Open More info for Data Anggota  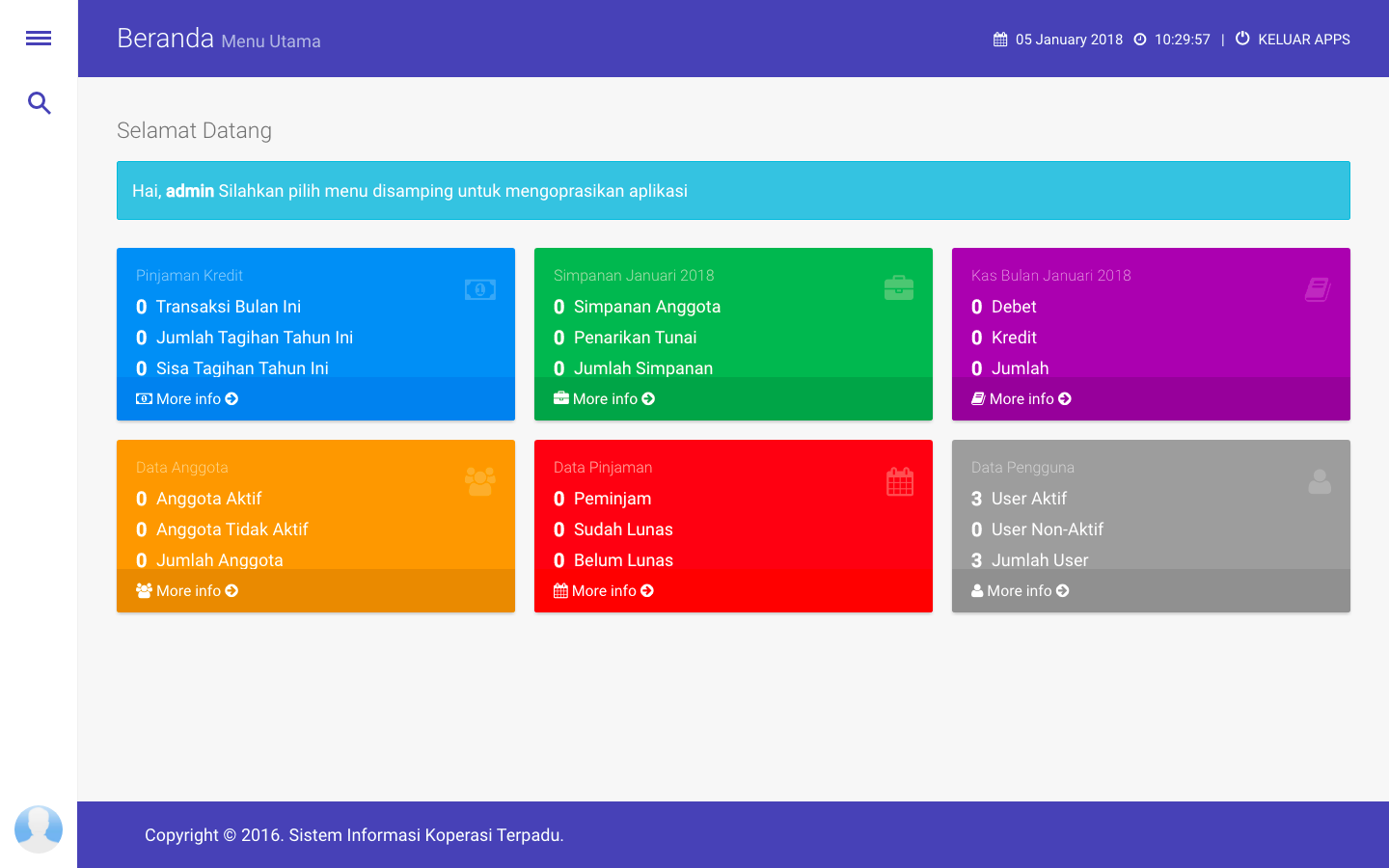tap(187, 590)
